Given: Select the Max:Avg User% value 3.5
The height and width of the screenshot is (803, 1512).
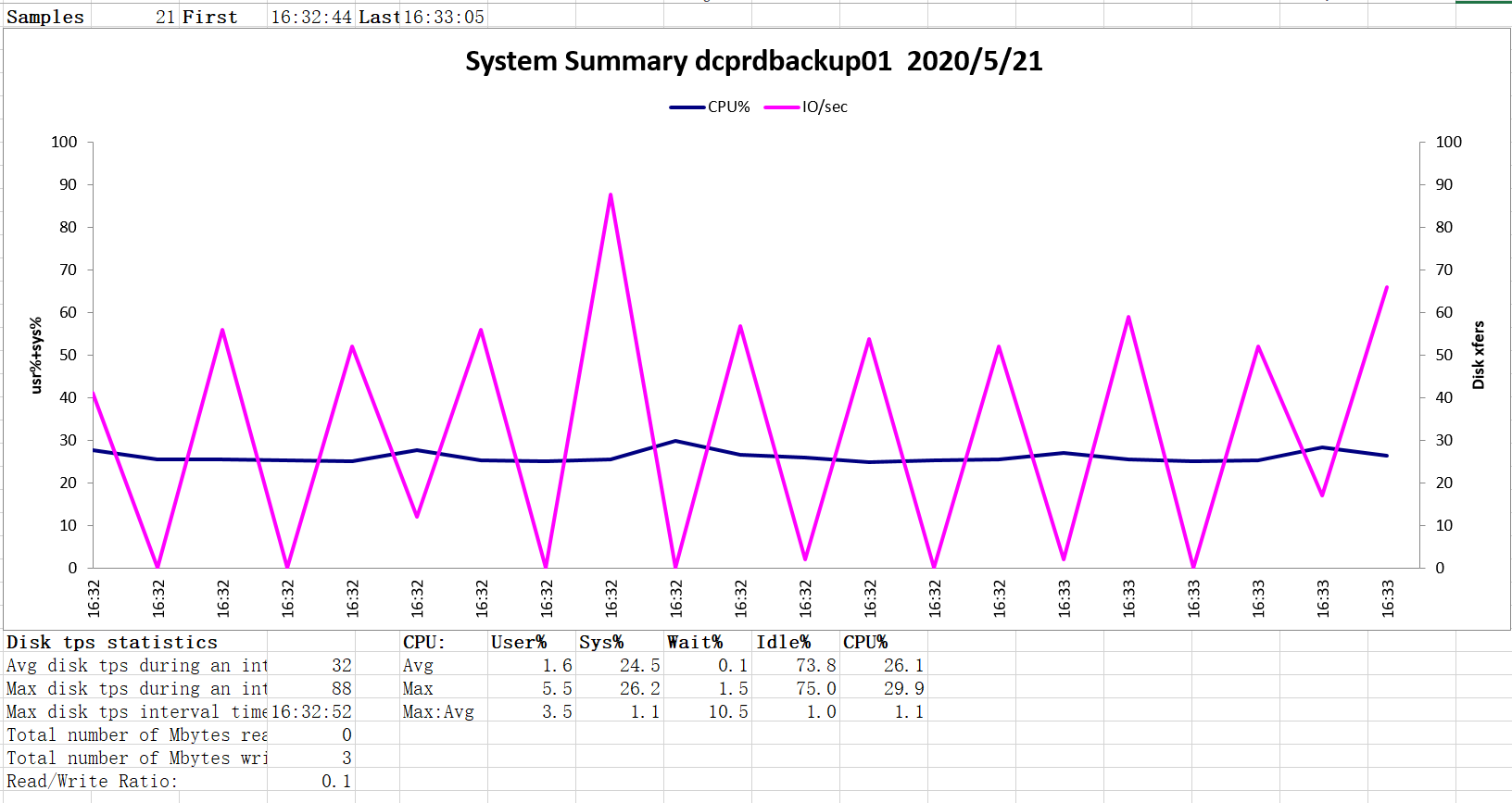Looking at the screenshot, I should (532, 711).
